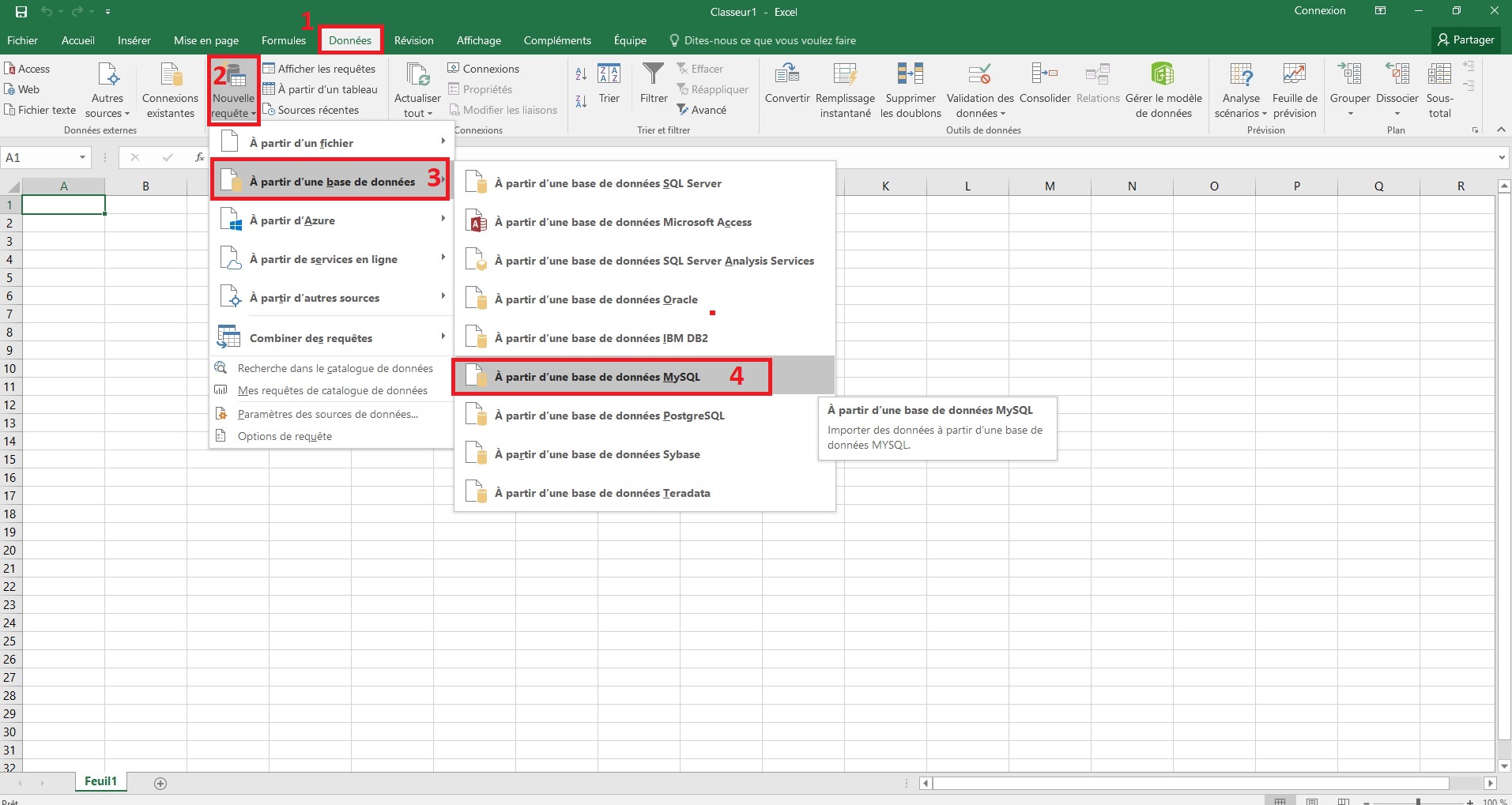This screenshot has height=805, width=1512.
Task: Open the Trier sort dialog icon
Action: [609, 74]
